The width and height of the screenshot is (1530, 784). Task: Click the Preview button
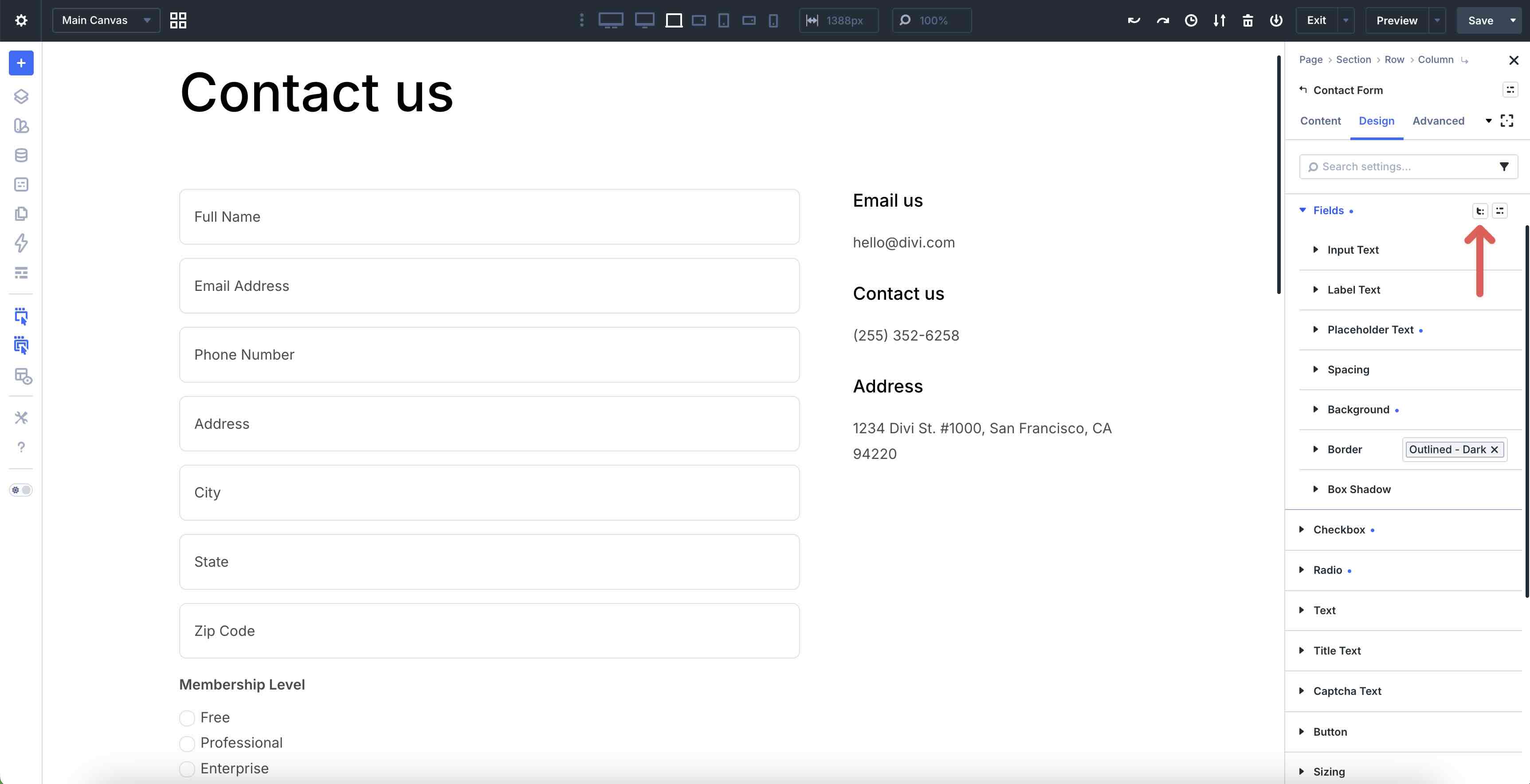click(x=1397, y=21)
